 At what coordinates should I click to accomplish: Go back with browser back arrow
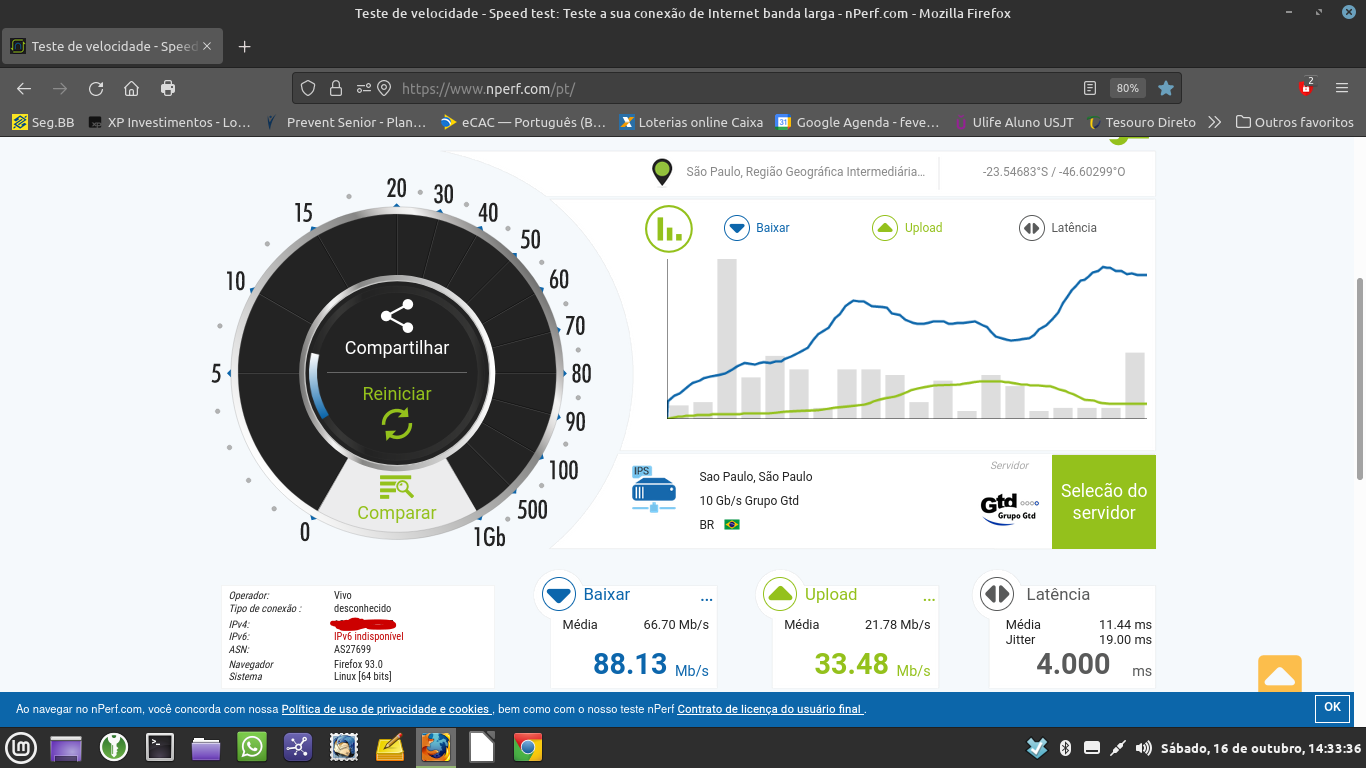24,88
